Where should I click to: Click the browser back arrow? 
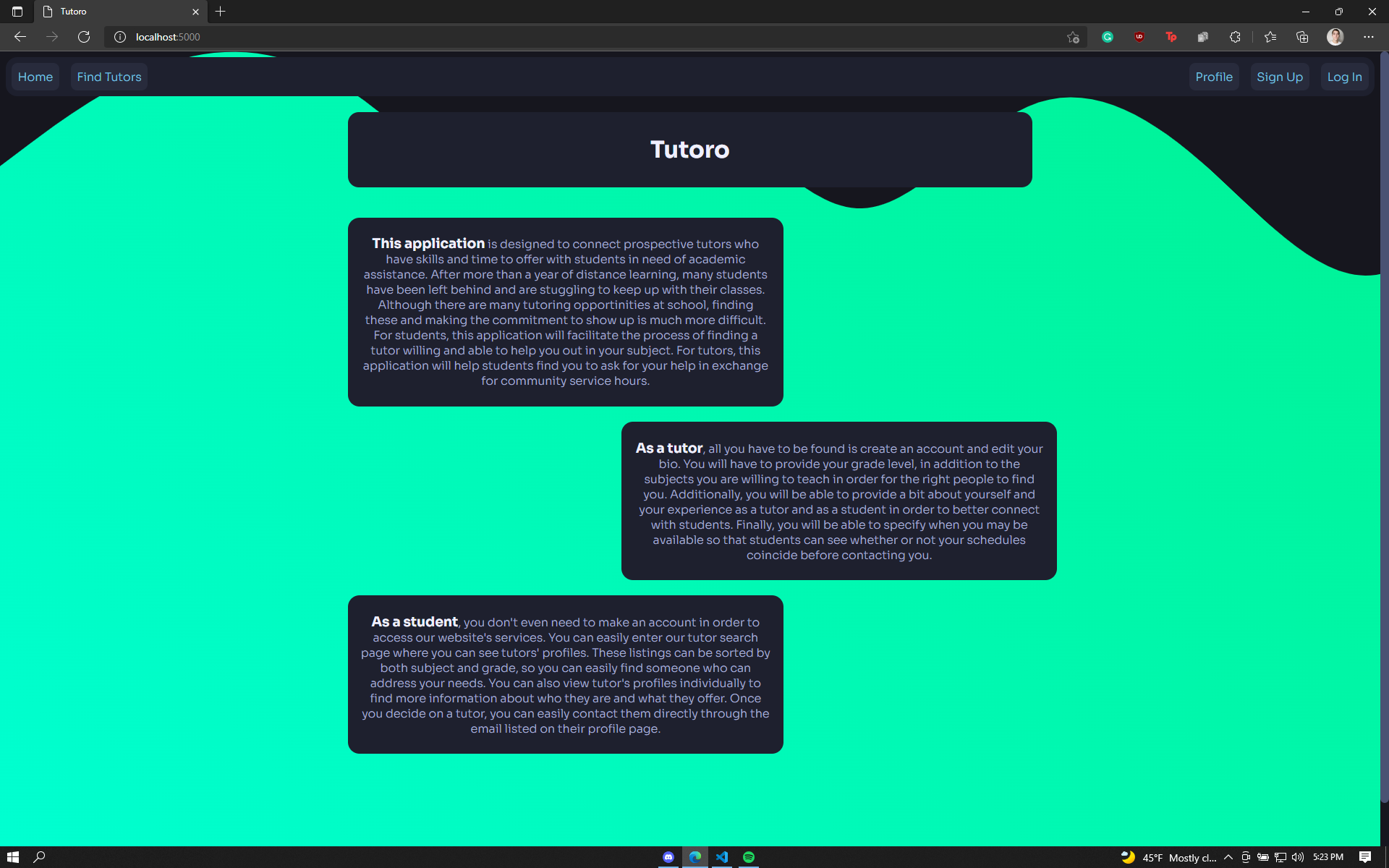point(20,37)
